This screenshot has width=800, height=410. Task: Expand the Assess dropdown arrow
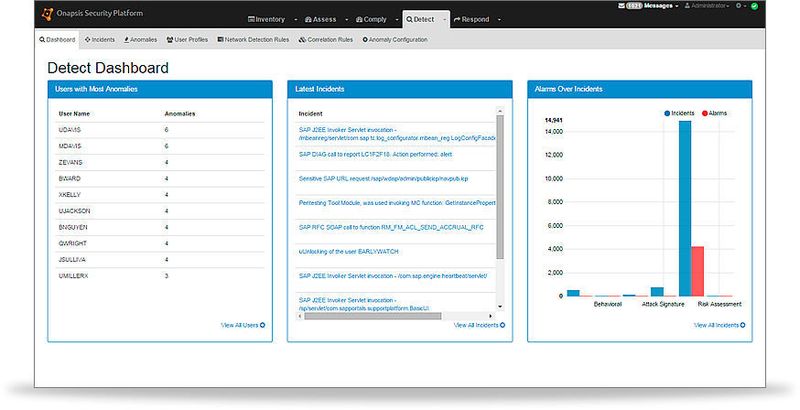tap(346, 20)
